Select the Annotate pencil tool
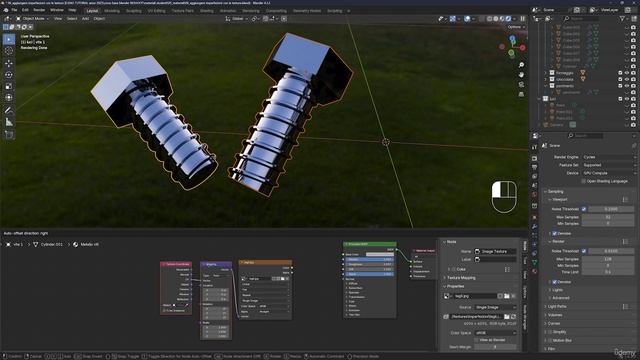Viewport: 640px width, 360px height. point(9,110)
